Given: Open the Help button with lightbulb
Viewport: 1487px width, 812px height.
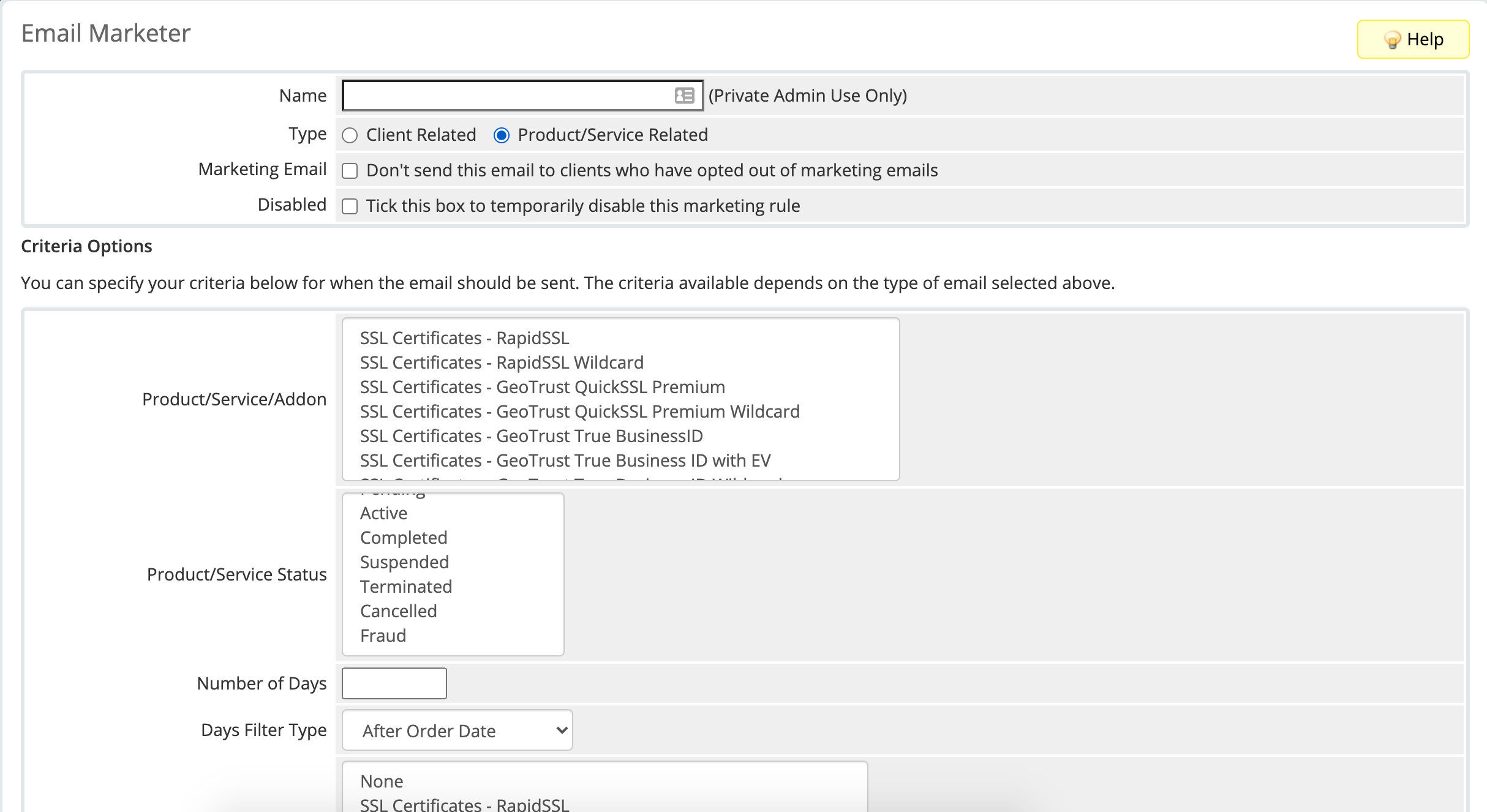Looking at the screenshot, I should 1413,39.
